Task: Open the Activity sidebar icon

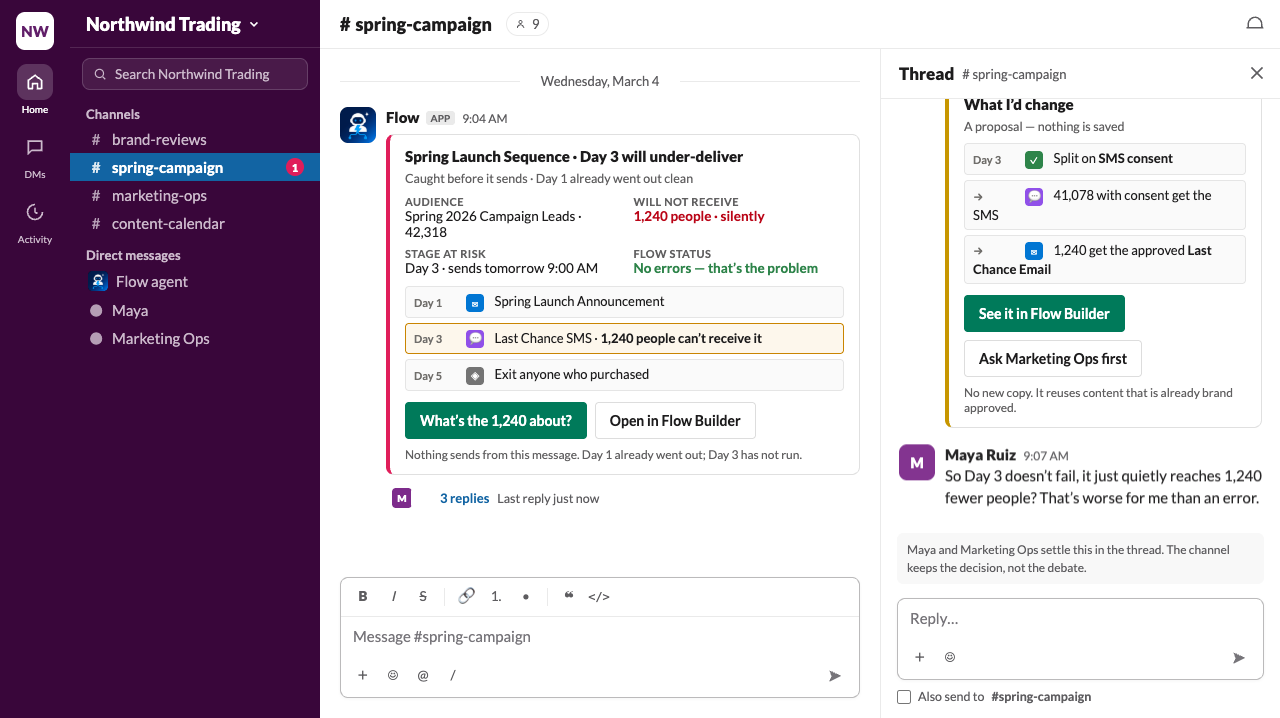Action: [x=35, y=212]
